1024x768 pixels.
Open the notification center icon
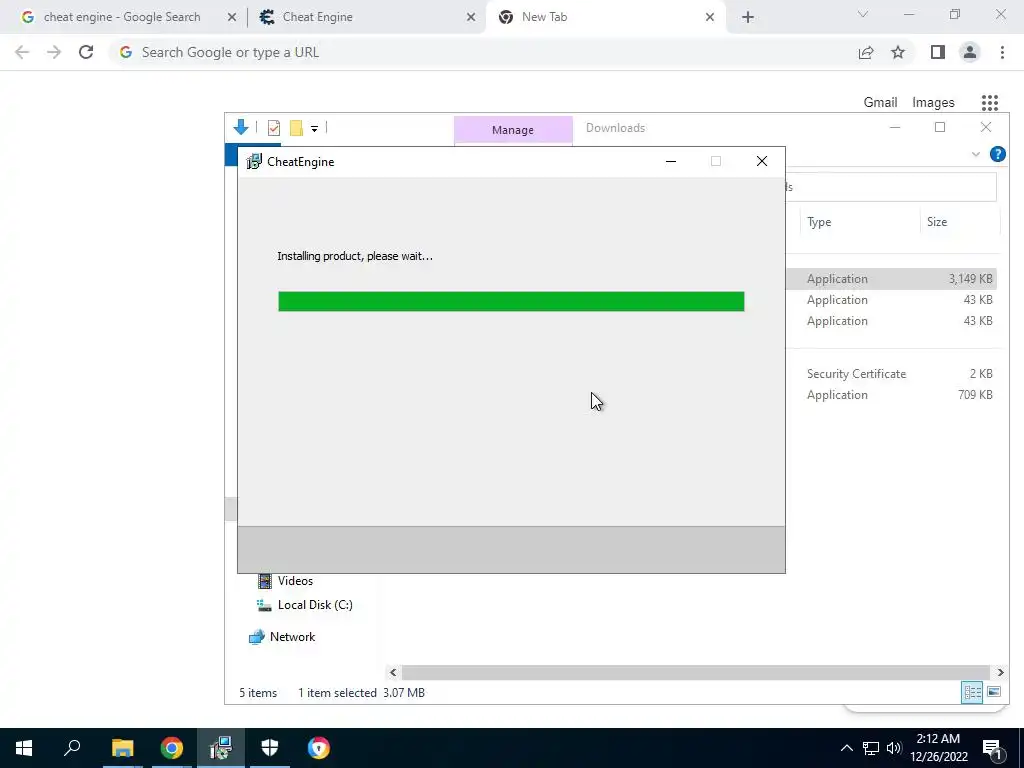click(x=992, y=748)
